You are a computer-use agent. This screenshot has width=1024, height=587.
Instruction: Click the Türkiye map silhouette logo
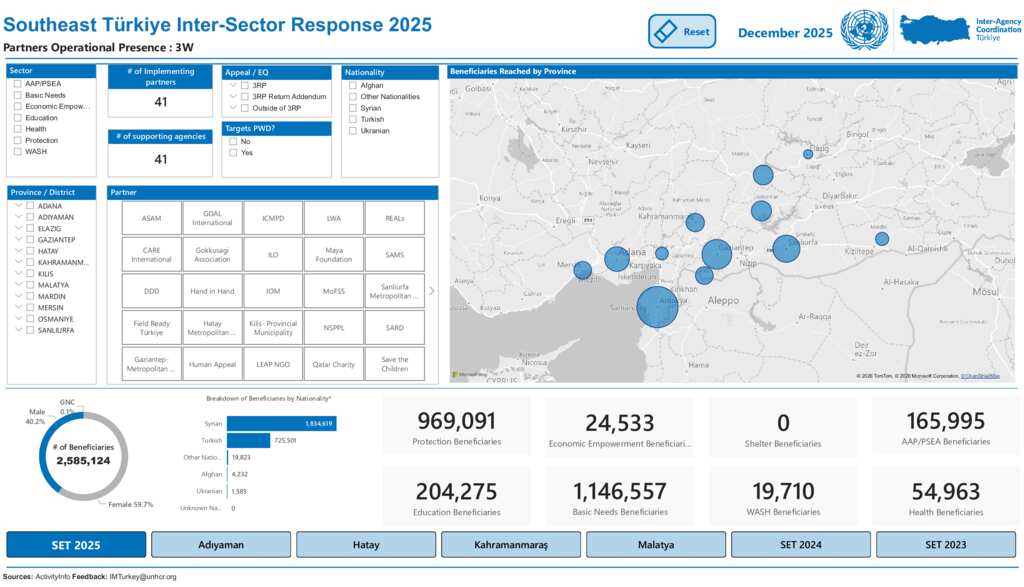(x=934, y=31)
